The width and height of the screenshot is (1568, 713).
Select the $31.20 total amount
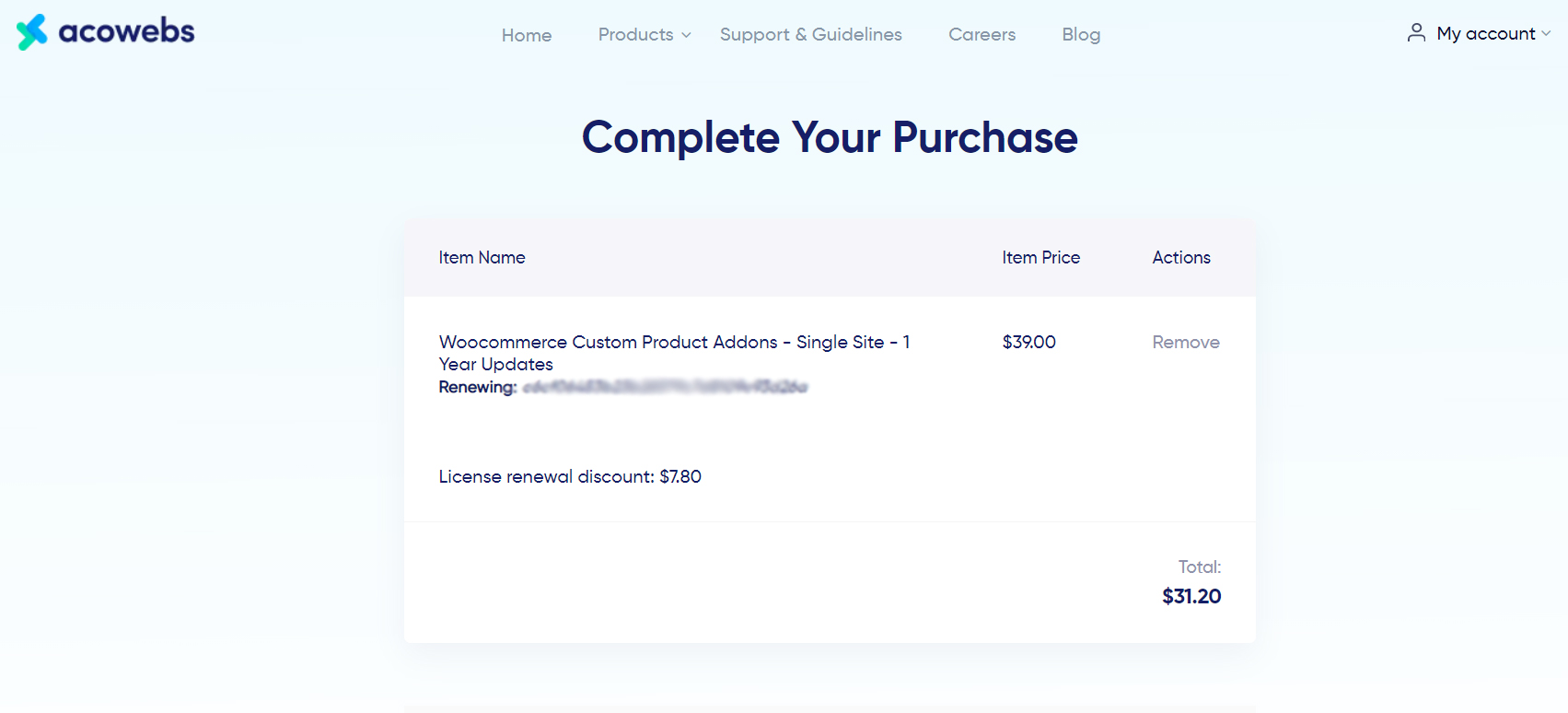[1191, 596]
